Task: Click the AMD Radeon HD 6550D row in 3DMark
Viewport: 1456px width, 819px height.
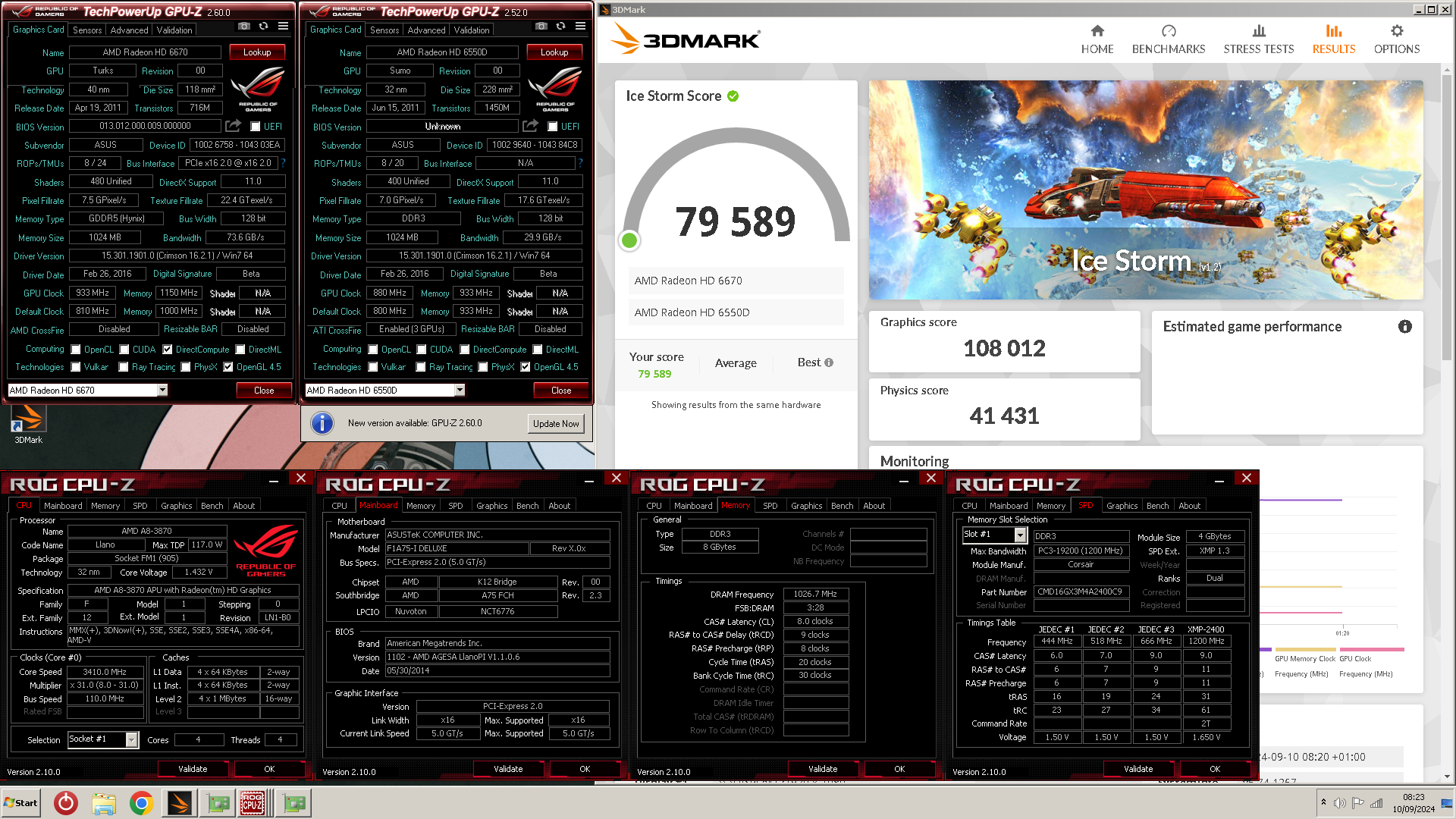Action: (736, 312)
